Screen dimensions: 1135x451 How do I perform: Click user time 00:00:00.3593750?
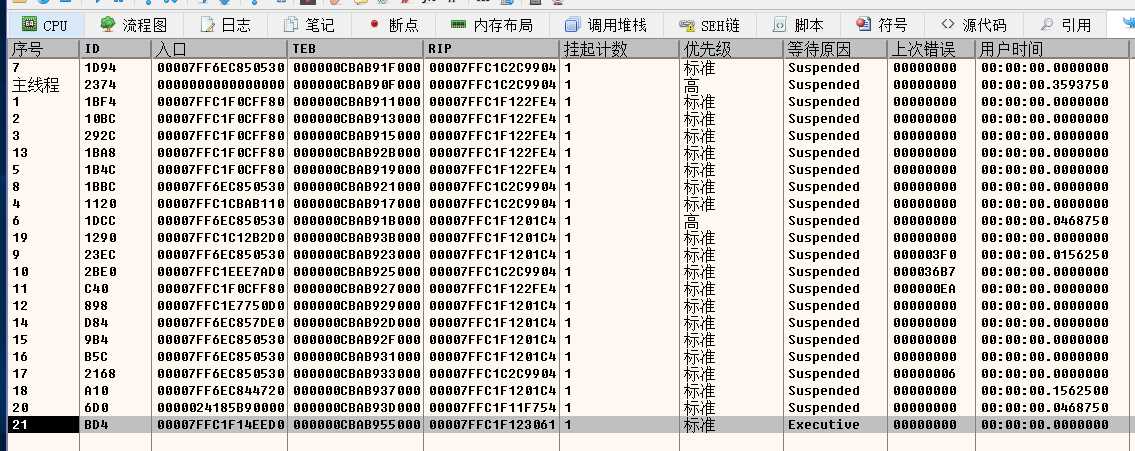coord(1045,85)
